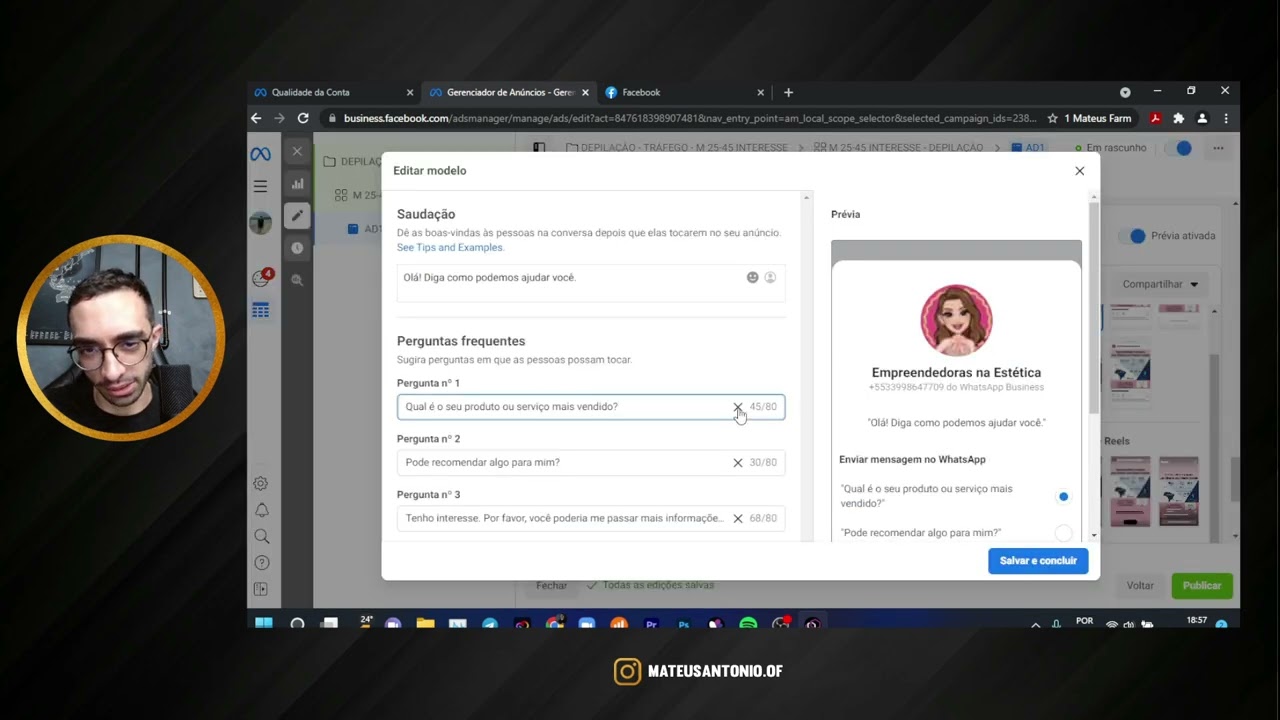The image size is (1280, 720).
Task: Click Salvar e concluir button
Action: [x=1038, y=561]
